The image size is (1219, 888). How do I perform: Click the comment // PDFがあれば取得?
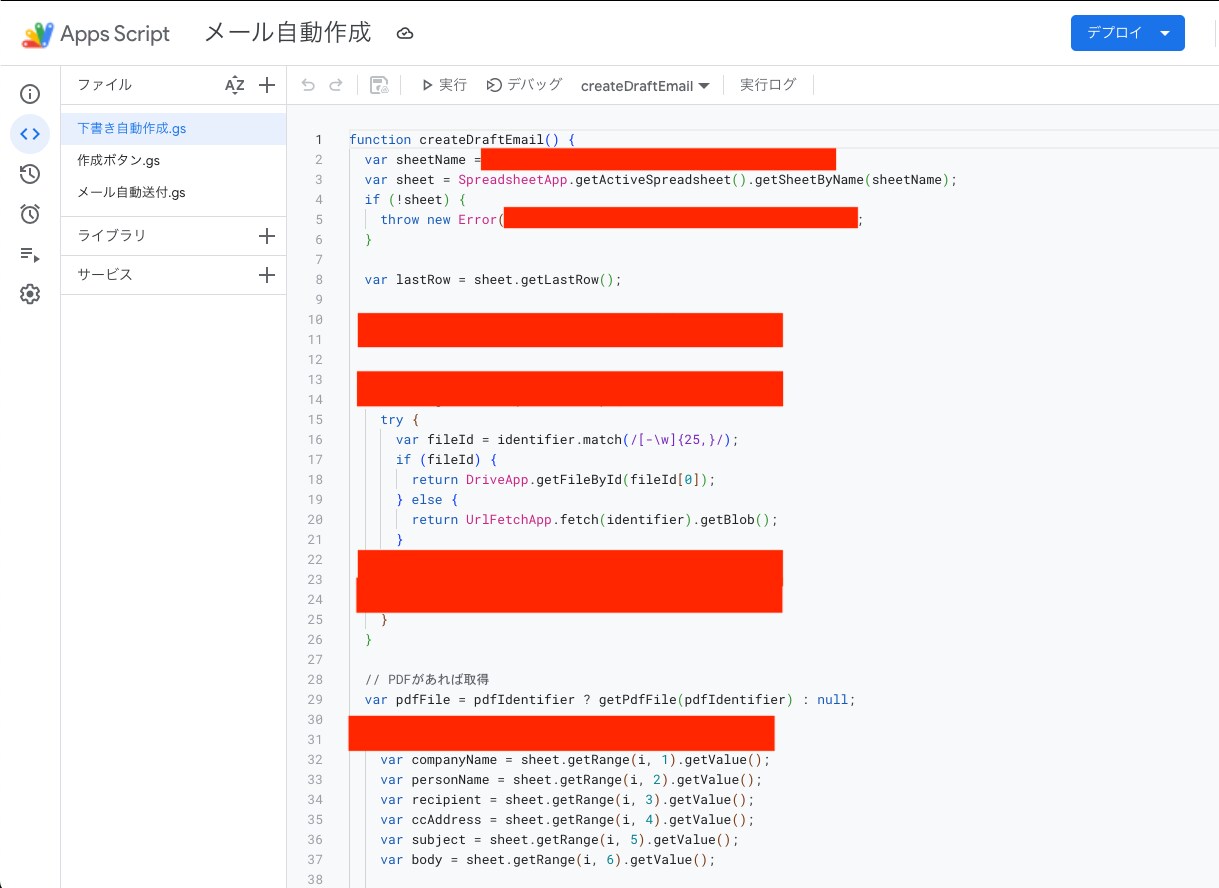click(427, 680)
